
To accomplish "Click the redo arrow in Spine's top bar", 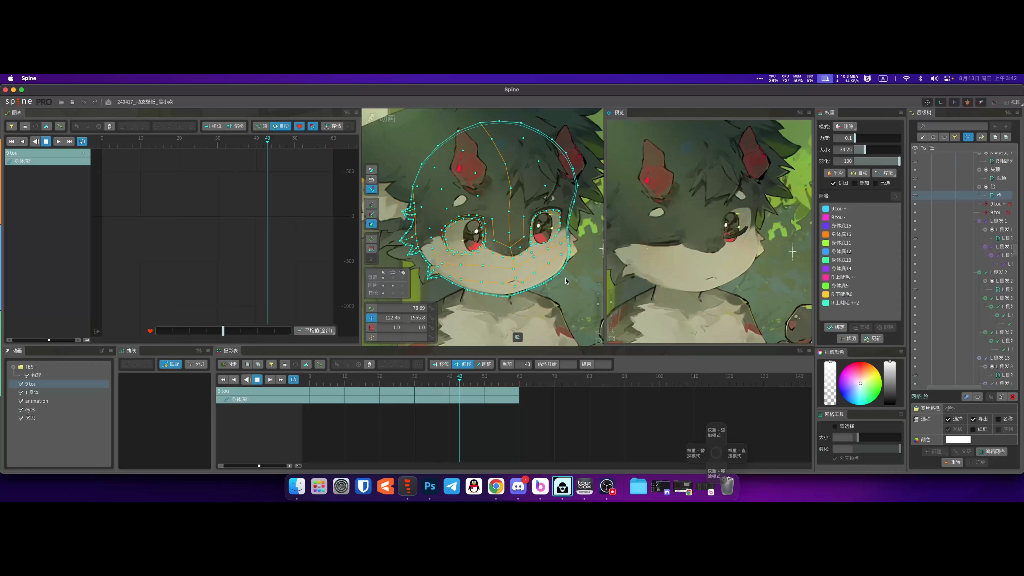I will 95,102.
